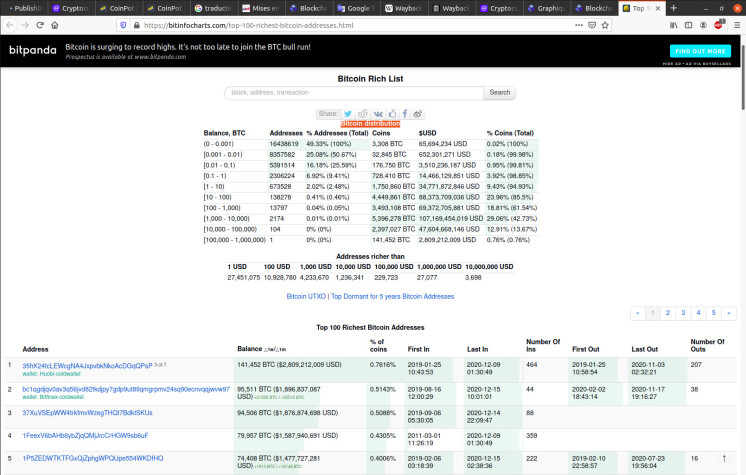
Task: Share the page on Weibo
Action: [x=417, y=114]
